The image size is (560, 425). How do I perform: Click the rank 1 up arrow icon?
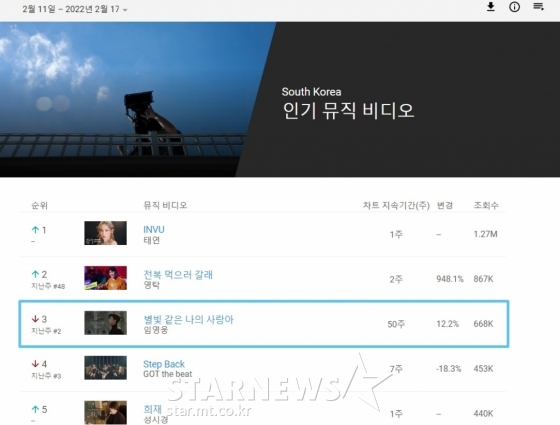point(35,230)
